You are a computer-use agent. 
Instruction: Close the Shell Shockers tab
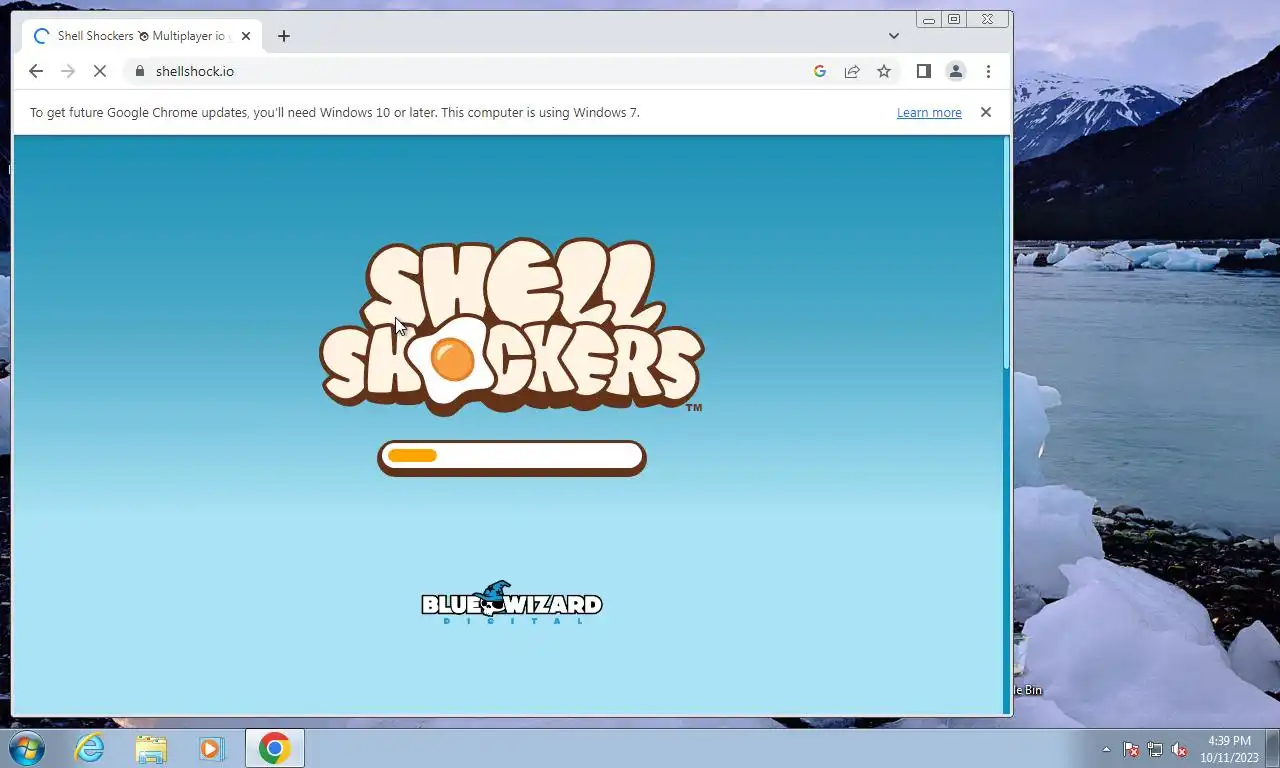pyautogui.click(x=246, y=36)
